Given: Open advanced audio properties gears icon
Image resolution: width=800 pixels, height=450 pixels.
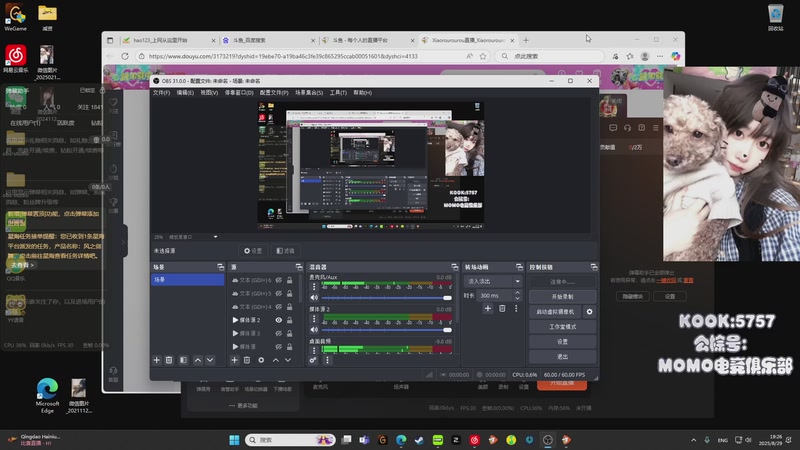Looking at the screenshot, I should click(x=313, y=360).
